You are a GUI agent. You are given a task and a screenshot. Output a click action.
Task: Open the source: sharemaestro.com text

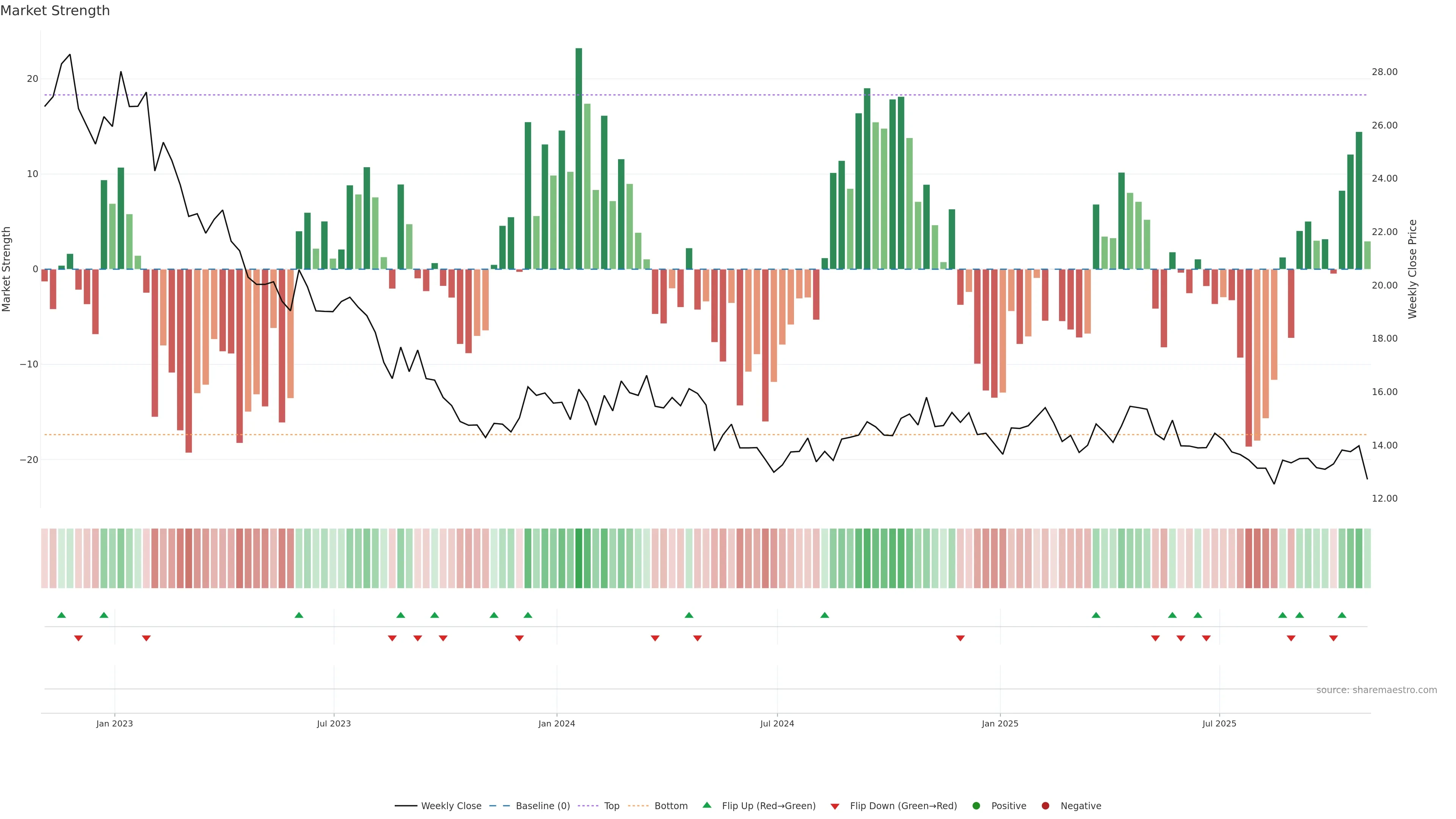pyautogui.click(x=1376, y=690)
